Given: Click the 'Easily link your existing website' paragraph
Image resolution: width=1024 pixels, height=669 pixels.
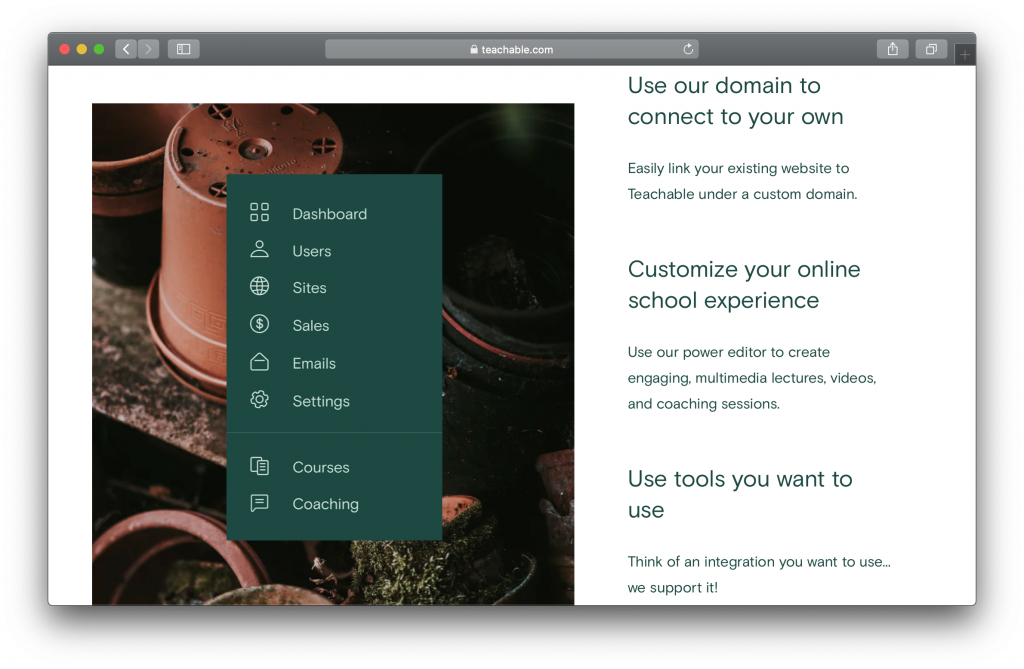Looking at the screenshot, I should pos(743,181).
